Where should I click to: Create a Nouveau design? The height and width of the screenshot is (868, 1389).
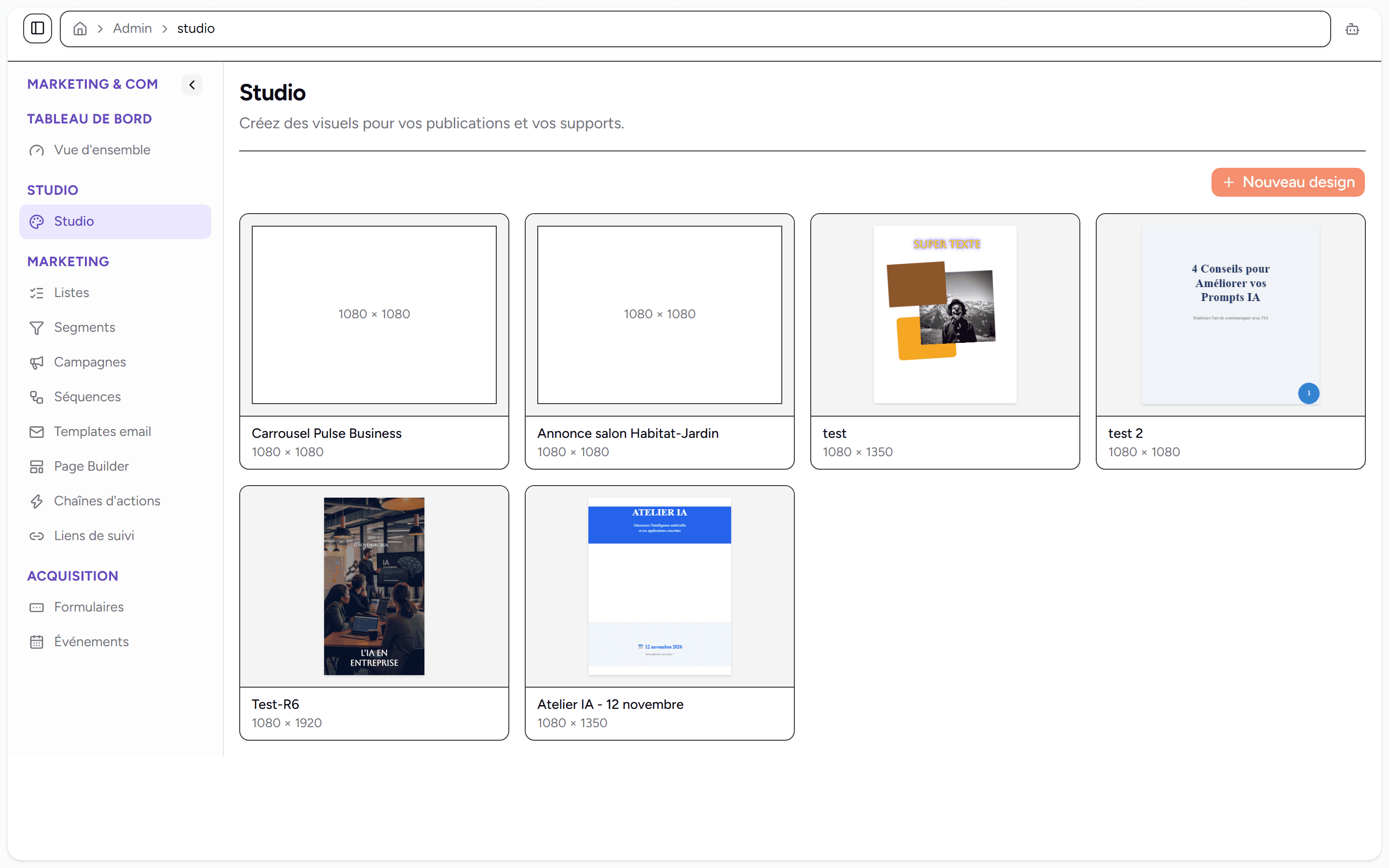tap(1287, 183)
